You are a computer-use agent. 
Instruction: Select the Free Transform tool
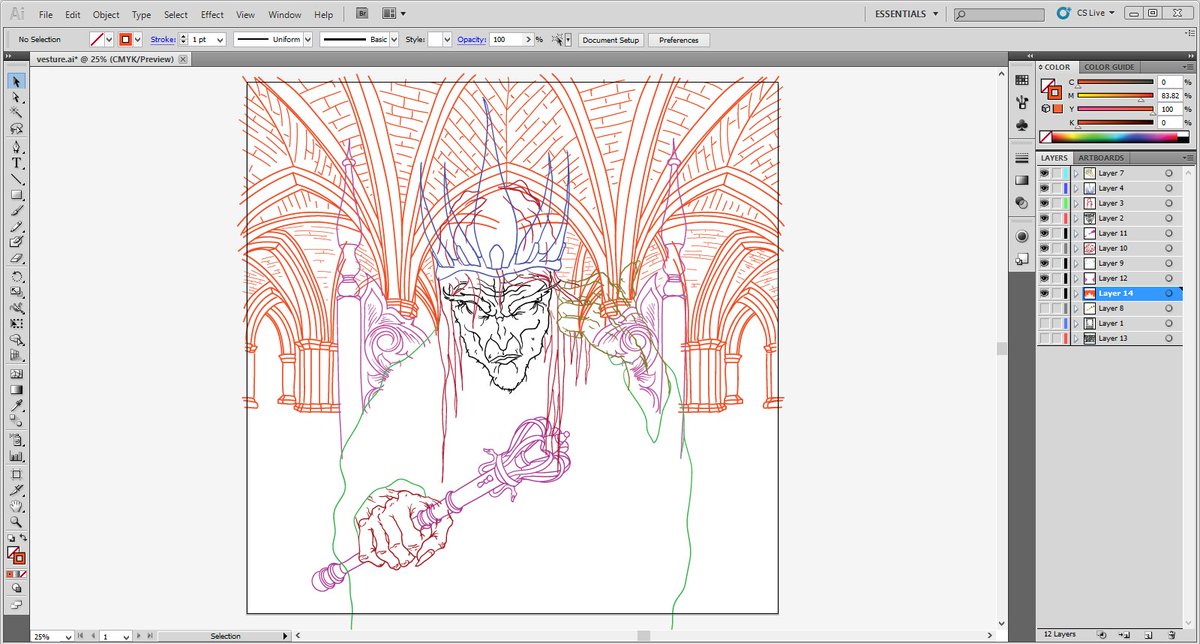pyautogui.click(x=17, y=323)
